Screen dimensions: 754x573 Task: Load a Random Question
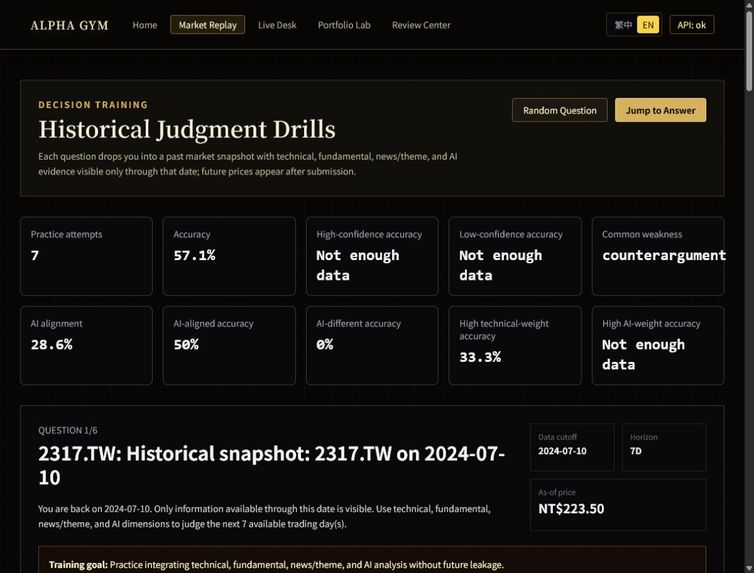[560, 110]
